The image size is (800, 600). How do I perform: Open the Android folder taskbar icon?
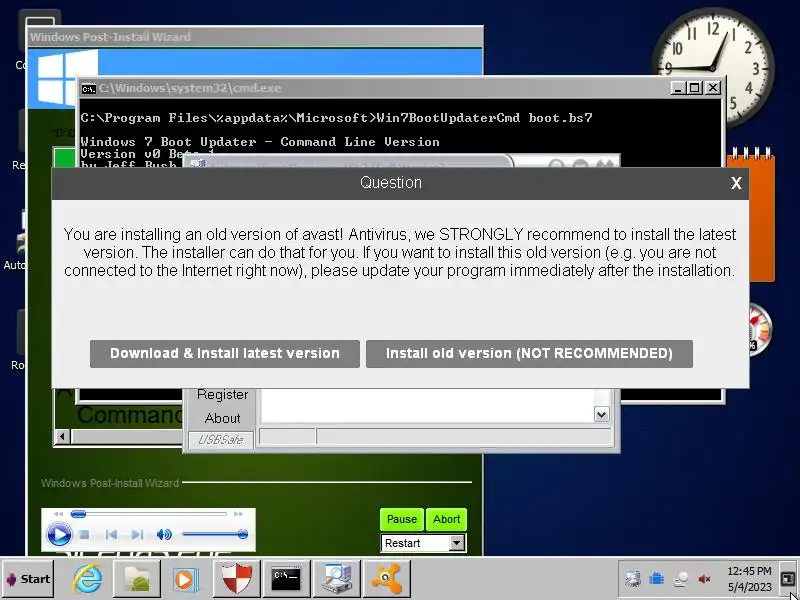[x=137, y=579]
